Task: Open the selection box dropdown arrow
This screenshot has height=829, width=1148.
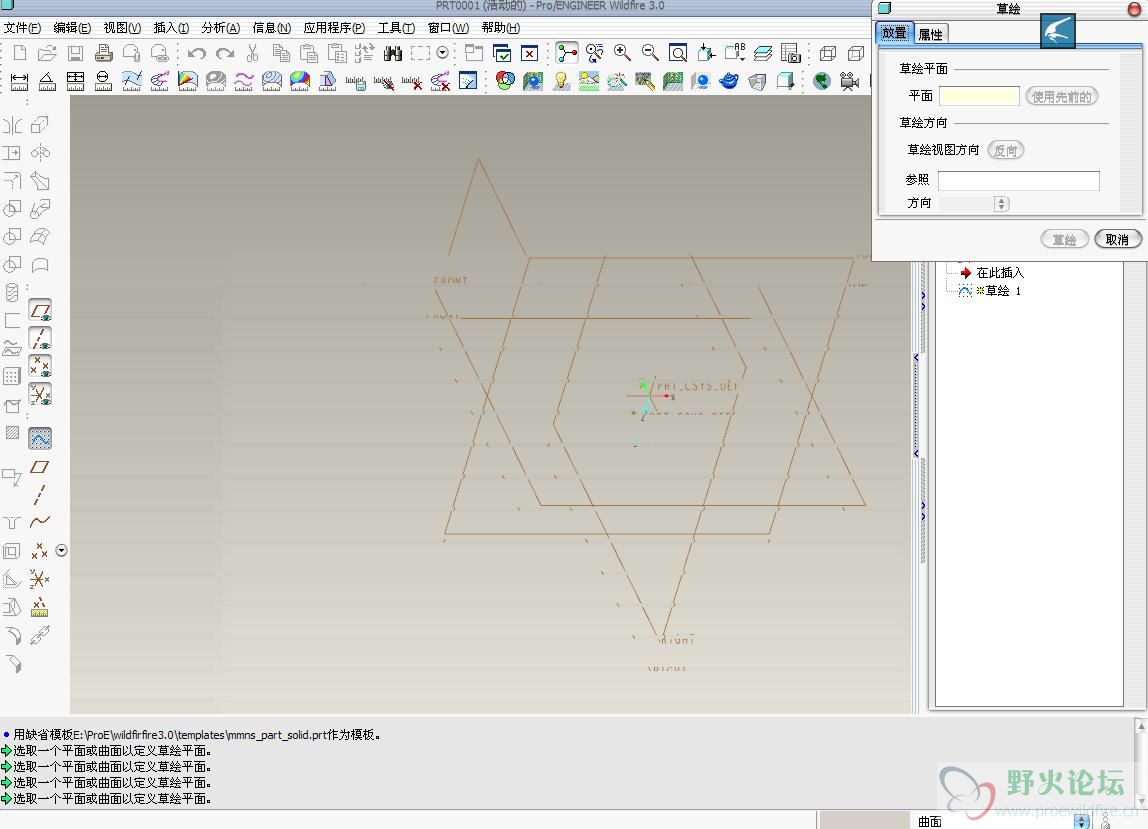Action: point(442,53)
